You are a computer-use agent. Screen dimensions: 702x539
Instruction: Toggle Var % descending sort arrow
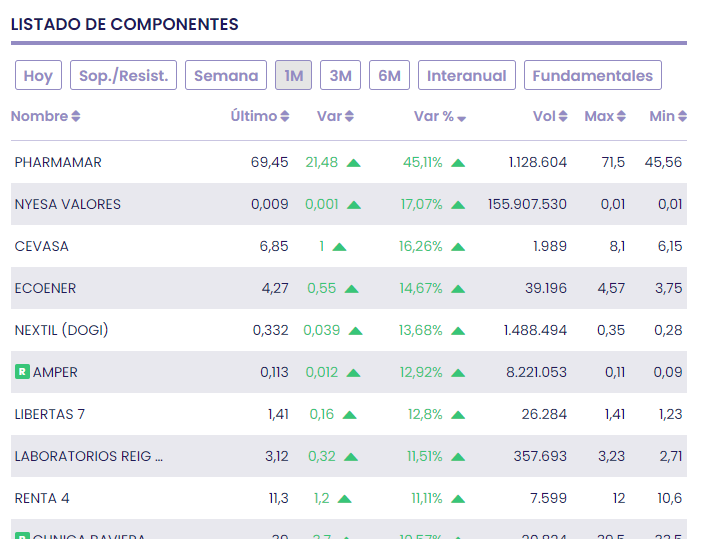(x=461, y=118)
